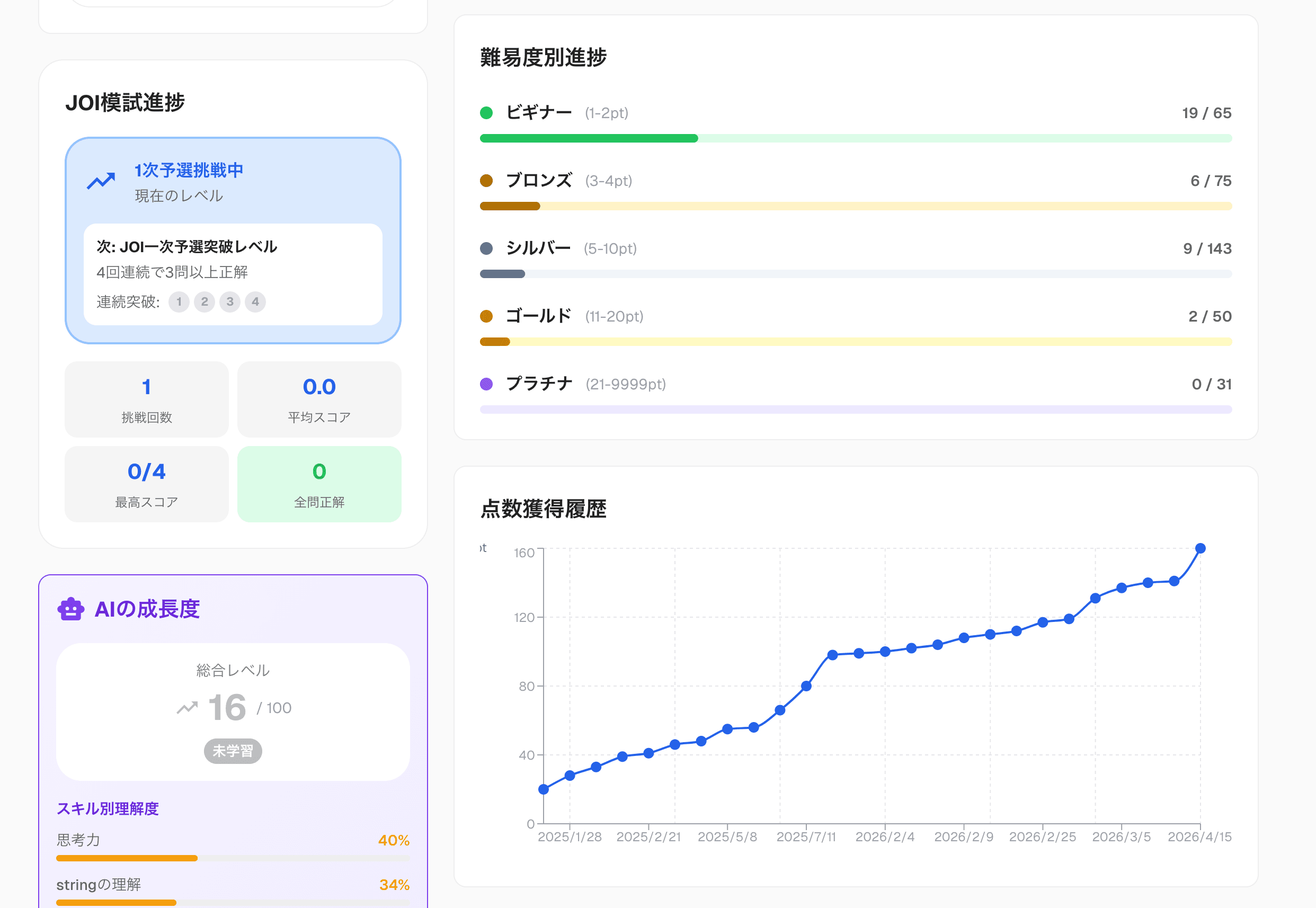Click the 19 / 65 count
The image size is (1316, 908).
(x=1207, y=113)
